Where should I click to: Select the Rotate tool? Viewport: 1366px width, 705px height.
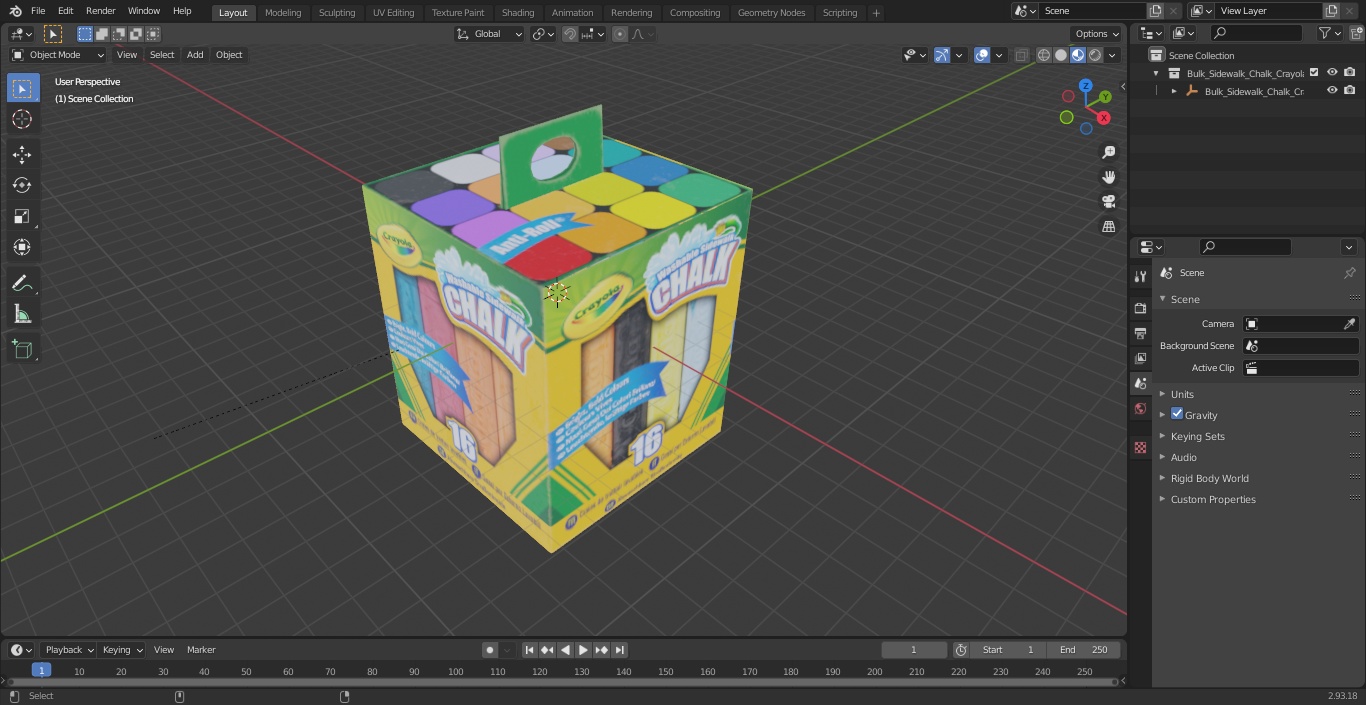tap(22, 185)
